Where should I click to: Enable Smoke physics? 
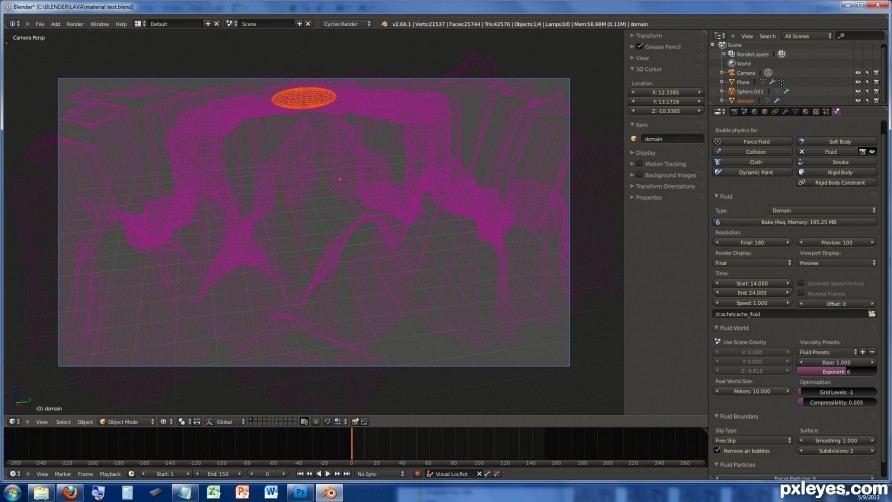(837, 162)
